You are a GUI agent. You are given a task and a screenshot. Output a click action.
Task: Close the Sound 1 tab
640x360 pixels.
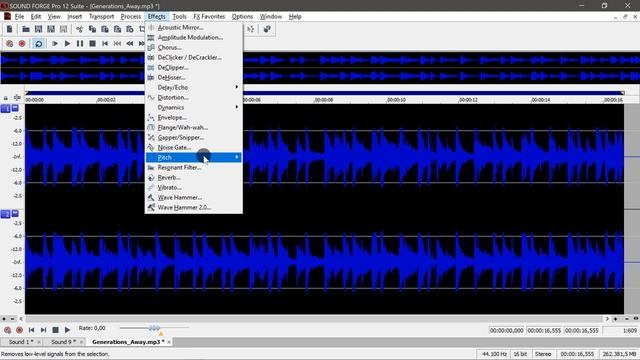coord(39,342)
